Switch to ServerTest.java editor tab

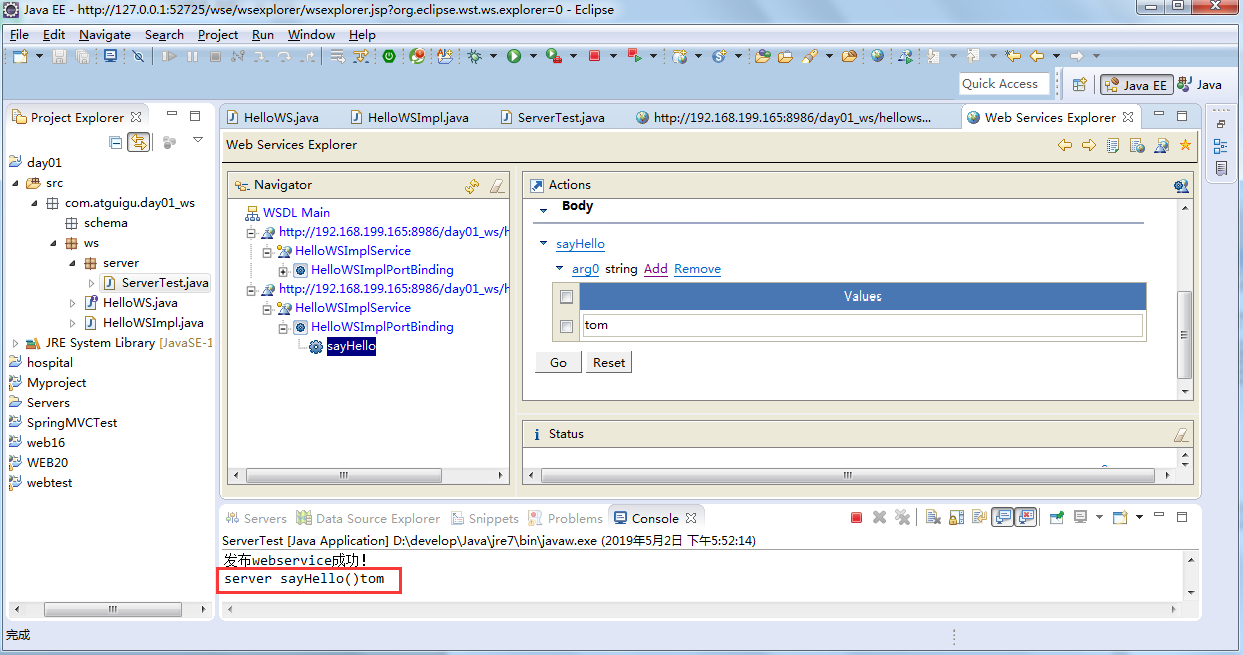pos(552,117)
